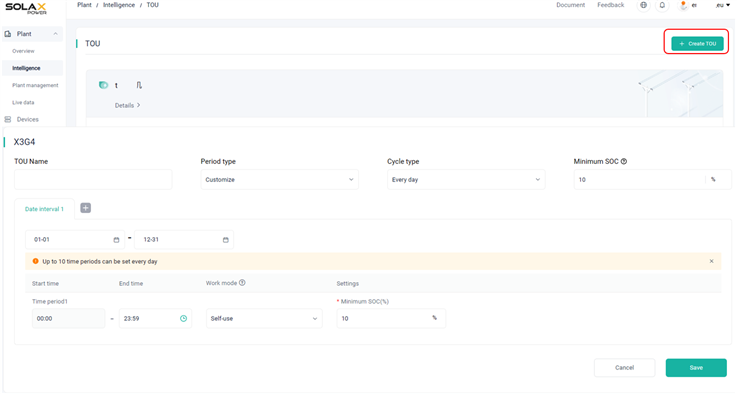Screen dimensions: 737x394
Task: Click the End time 23:59 field
Action: [x=155, y=318]
